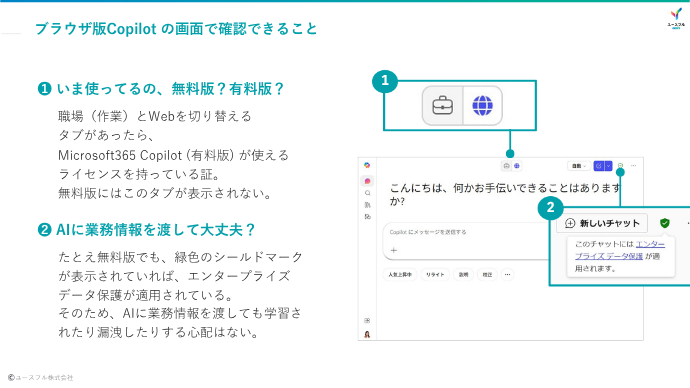Click the Copilot logo in the sidebar

coord(367,165)
